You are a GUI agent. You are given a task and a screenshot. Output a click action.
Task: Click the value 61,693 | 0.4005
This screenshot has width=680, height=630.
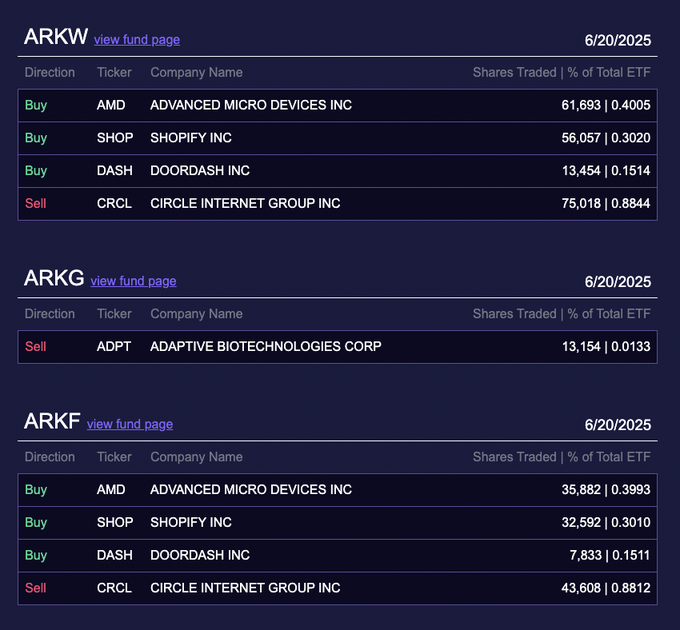click(606, 105)
